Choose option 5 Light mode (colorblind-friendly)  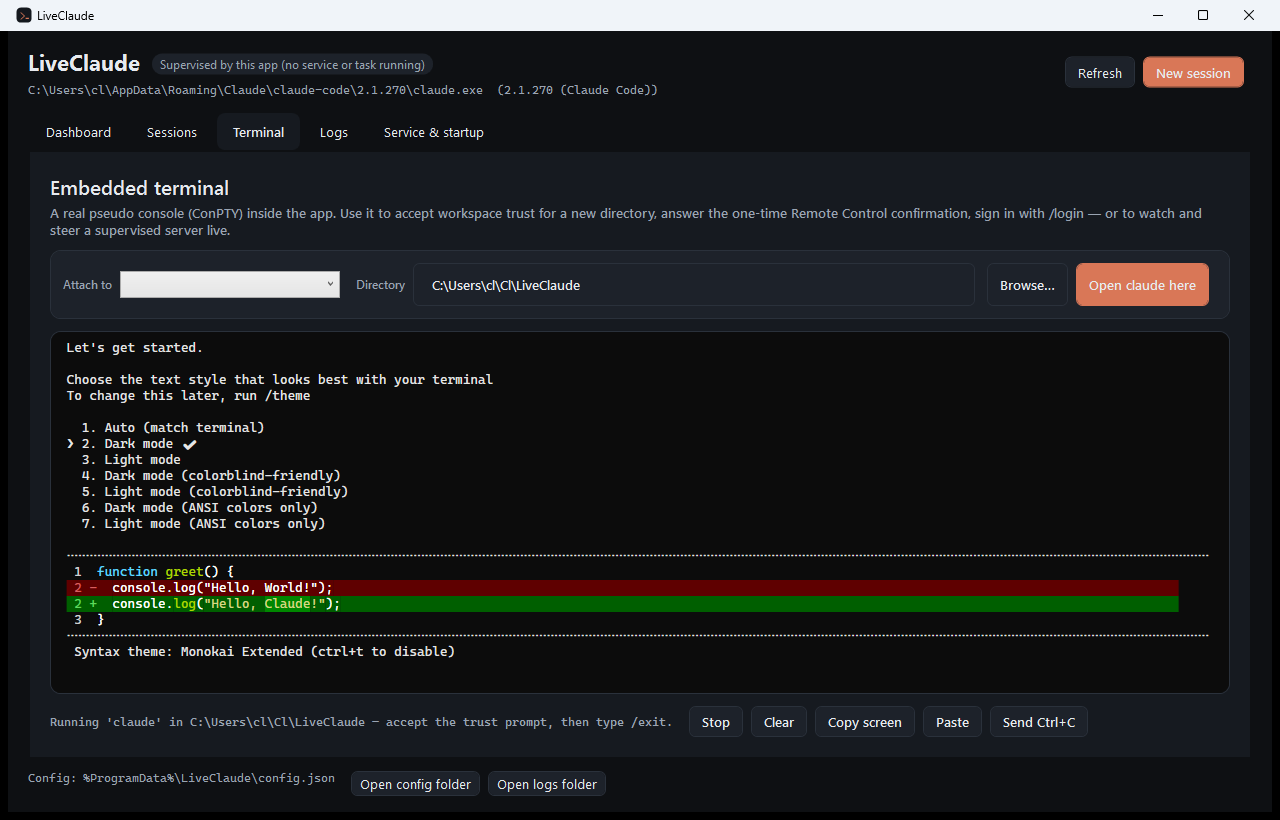tap(216, 491)
